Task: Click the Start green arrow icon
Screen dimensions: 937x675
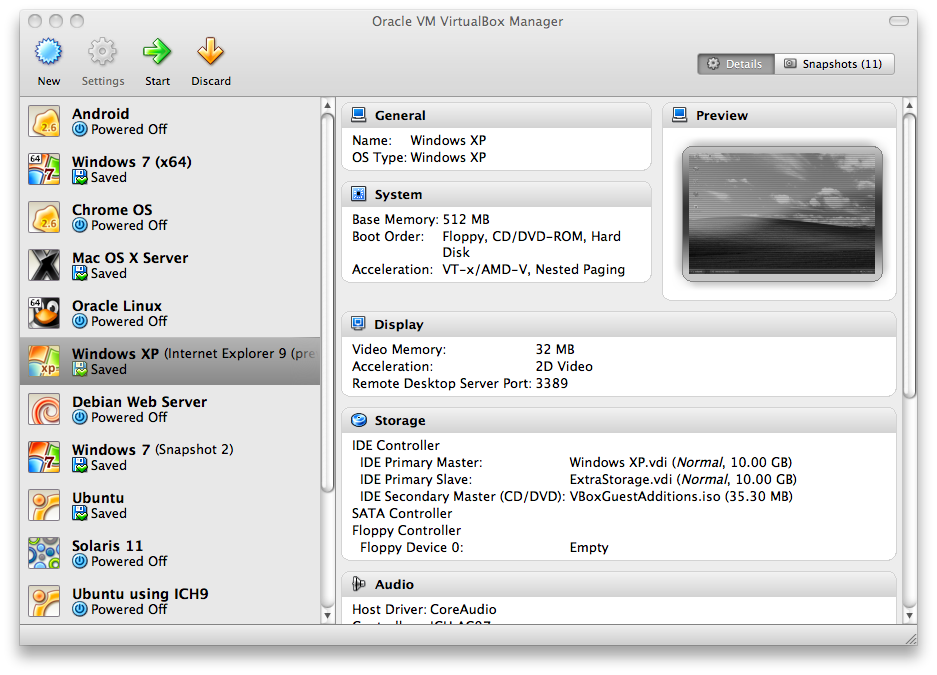Action: (x=157, y=52)
